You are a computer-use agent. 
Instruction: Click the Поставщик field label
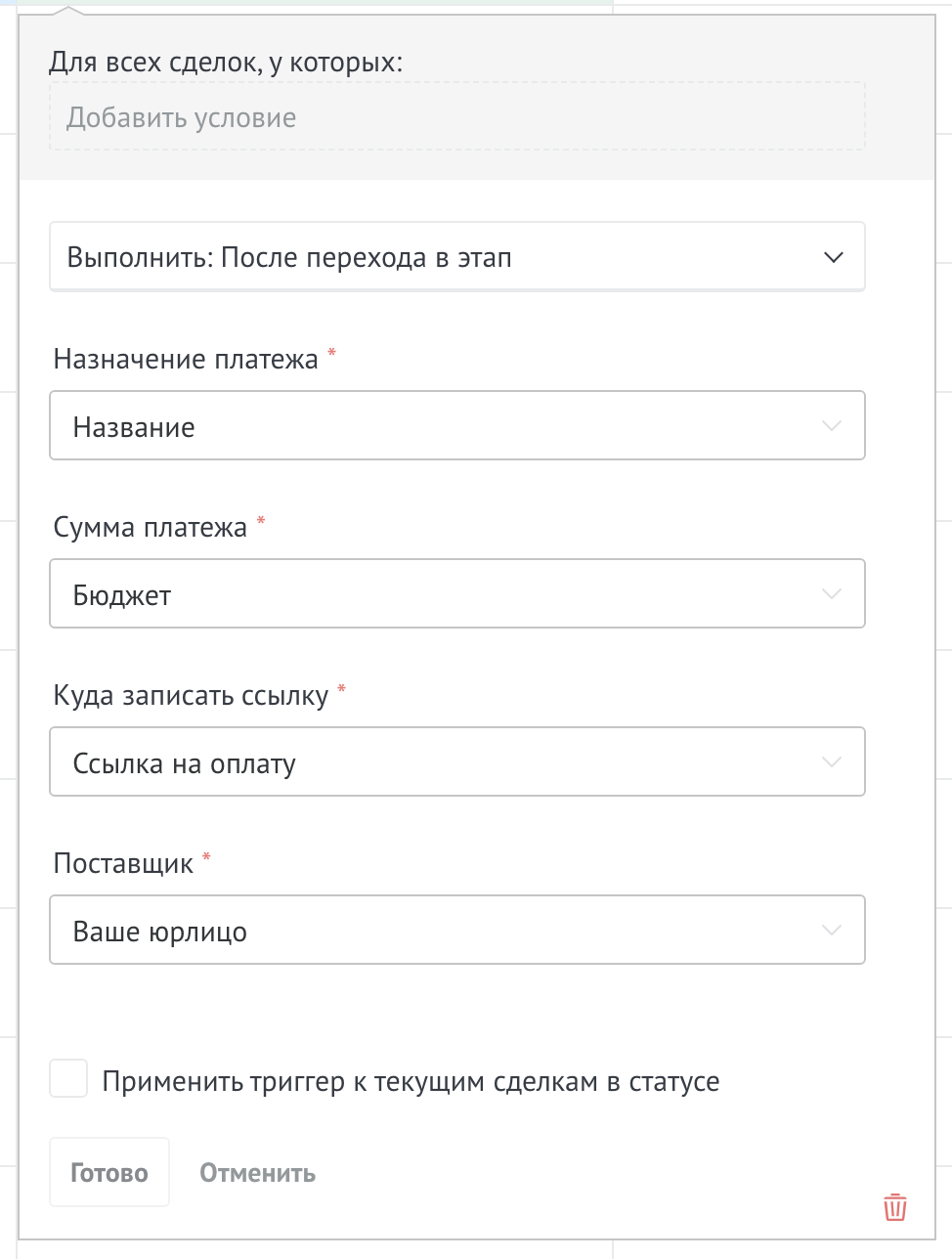[123, 864]
